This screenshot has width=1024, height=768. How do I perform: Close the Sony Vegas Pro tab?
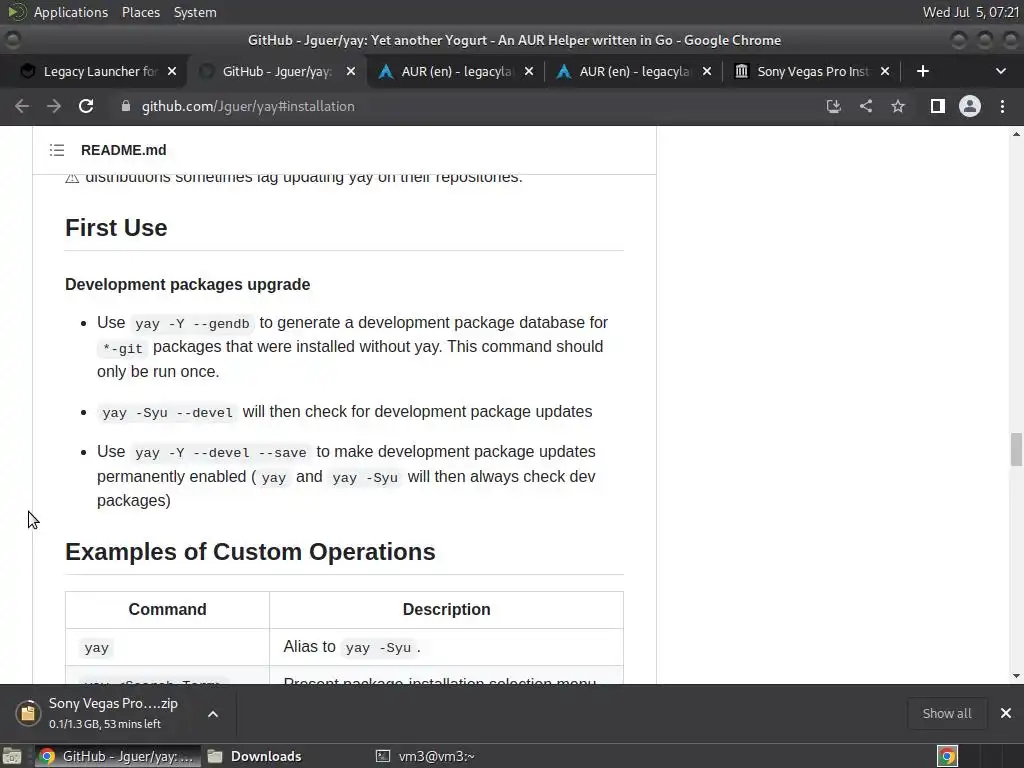tap(885, 71)
